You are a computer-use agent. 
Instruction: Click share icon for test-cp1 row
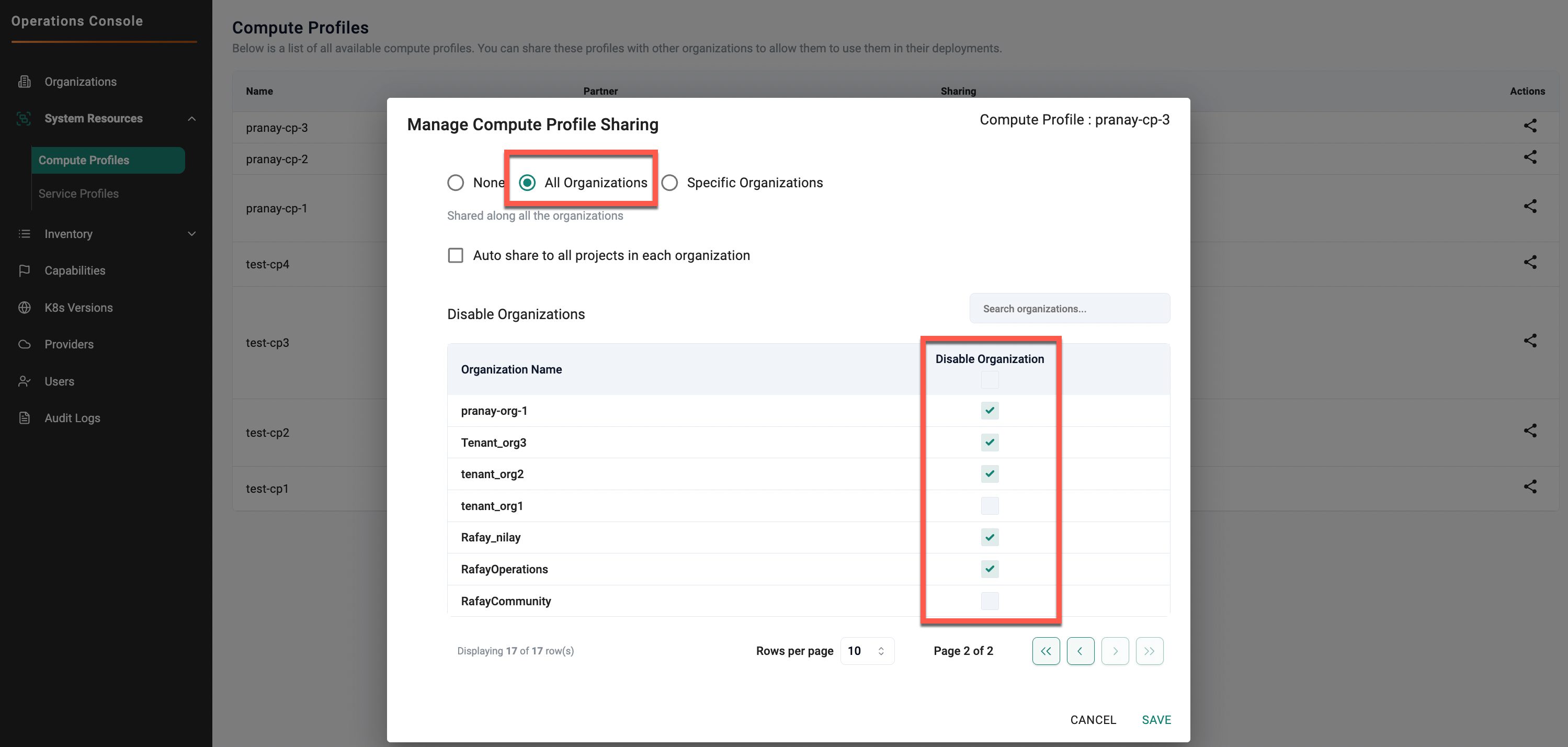[x=1530, y=486]
